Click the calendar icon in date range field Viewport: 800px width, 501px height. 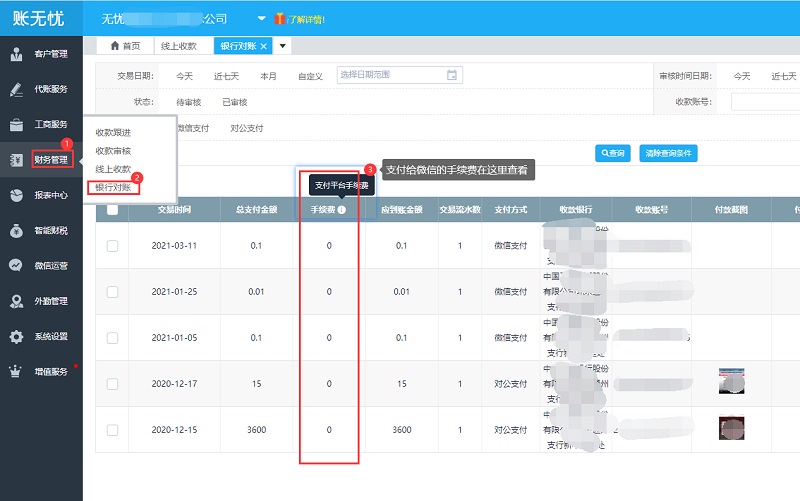pos(452,75)
